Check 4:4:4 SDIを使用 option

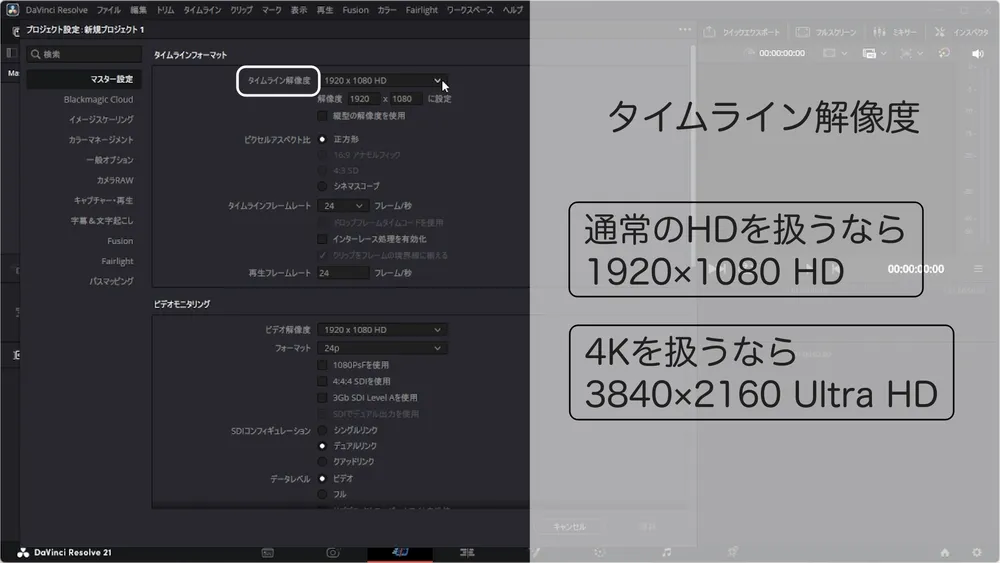(x=322, y=381)
